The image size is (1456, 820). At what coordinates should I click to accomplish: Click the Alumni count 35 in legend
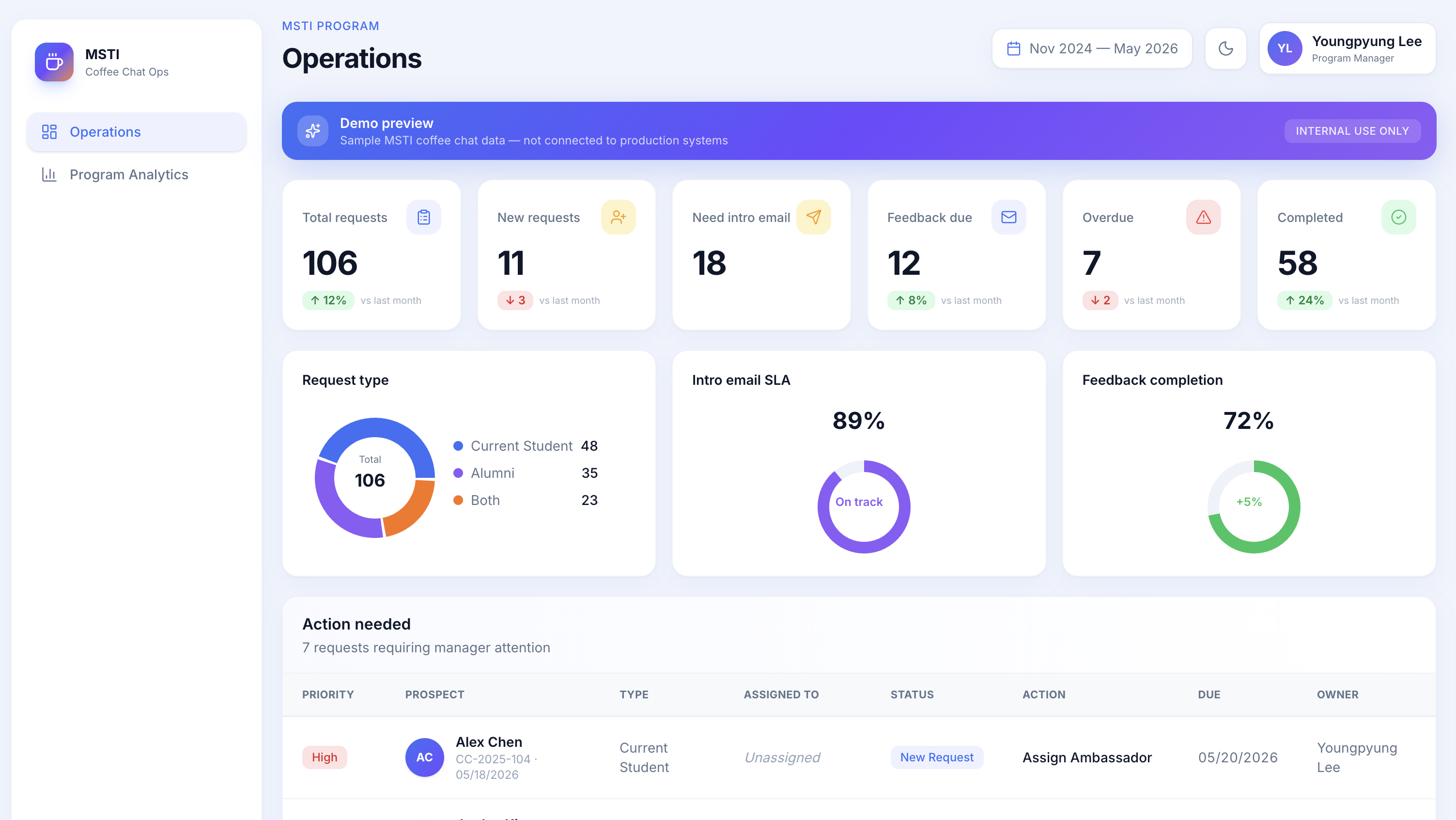[x=589, y=473]
